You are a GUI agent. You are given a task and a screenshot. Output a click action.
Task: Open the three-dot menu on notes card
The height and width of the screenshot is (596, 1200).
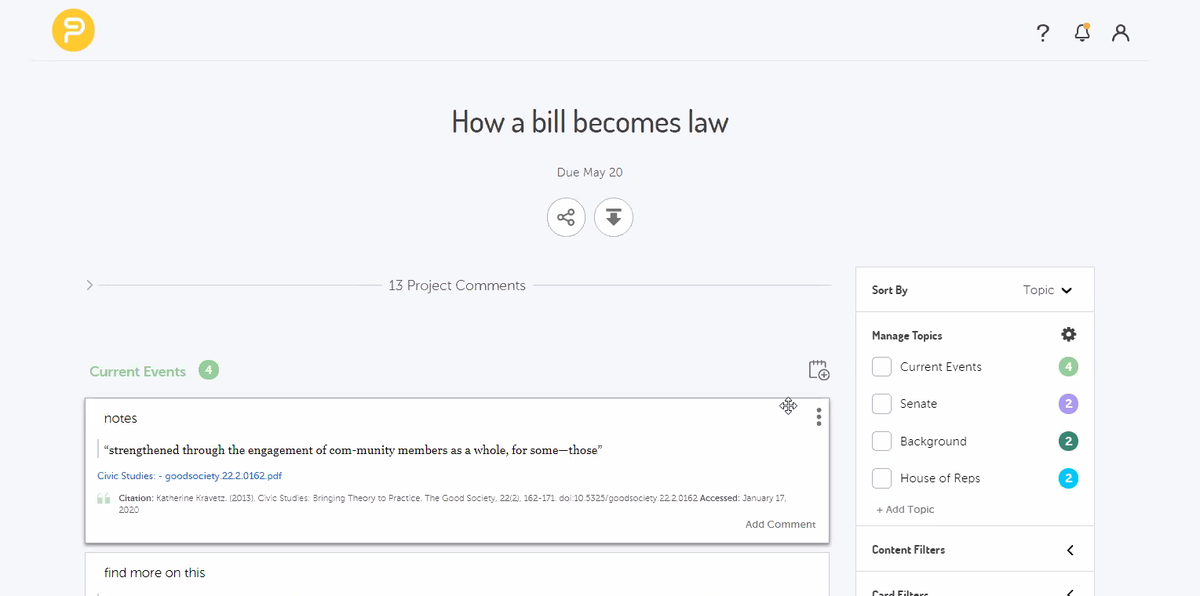[x=819, y=417]
